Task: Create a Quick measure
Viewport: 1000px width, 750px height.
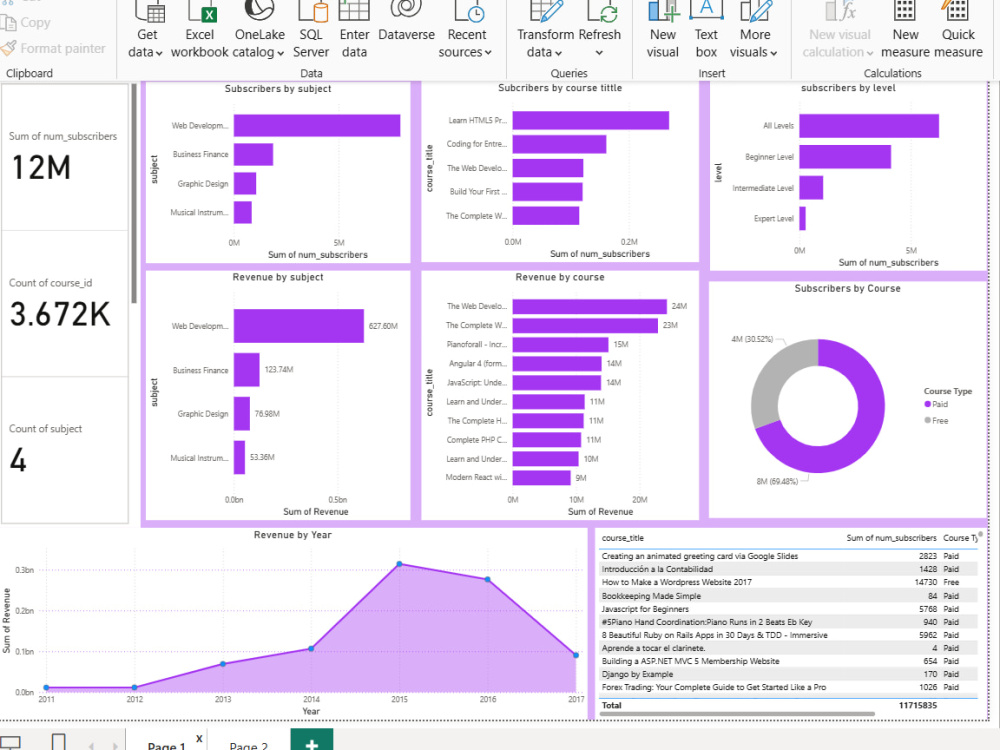Action: [958, 31]
